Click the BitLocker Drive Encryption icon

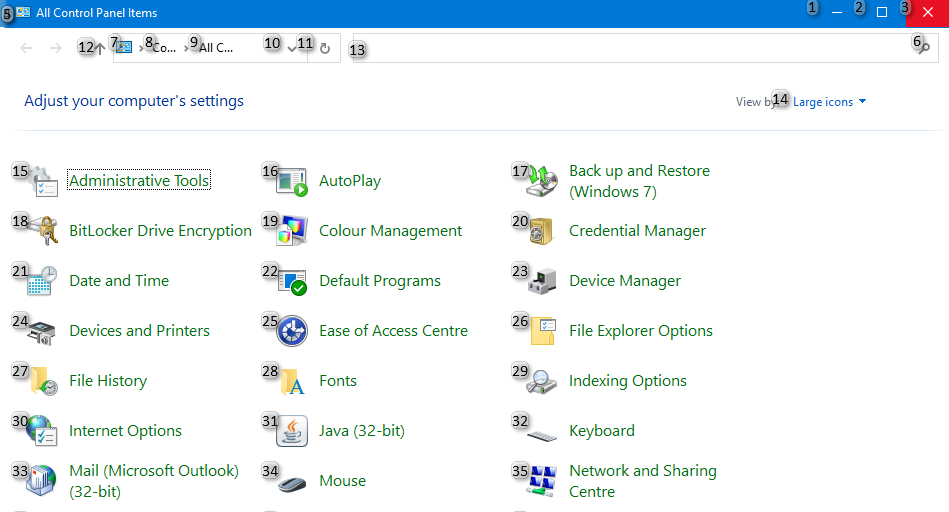pyautogui.click(x=42, y=231)
